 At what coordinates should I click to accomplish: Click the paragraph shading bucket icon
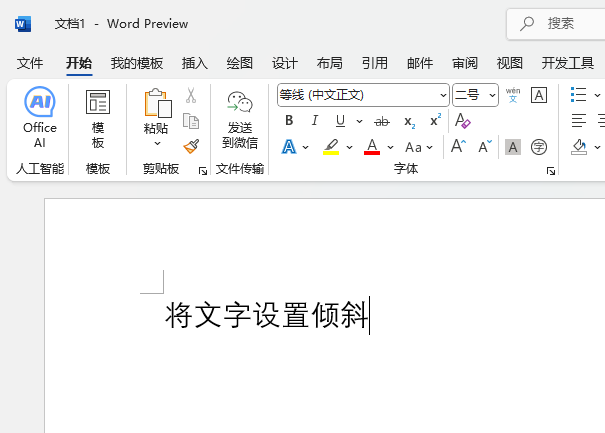[579, 147]
